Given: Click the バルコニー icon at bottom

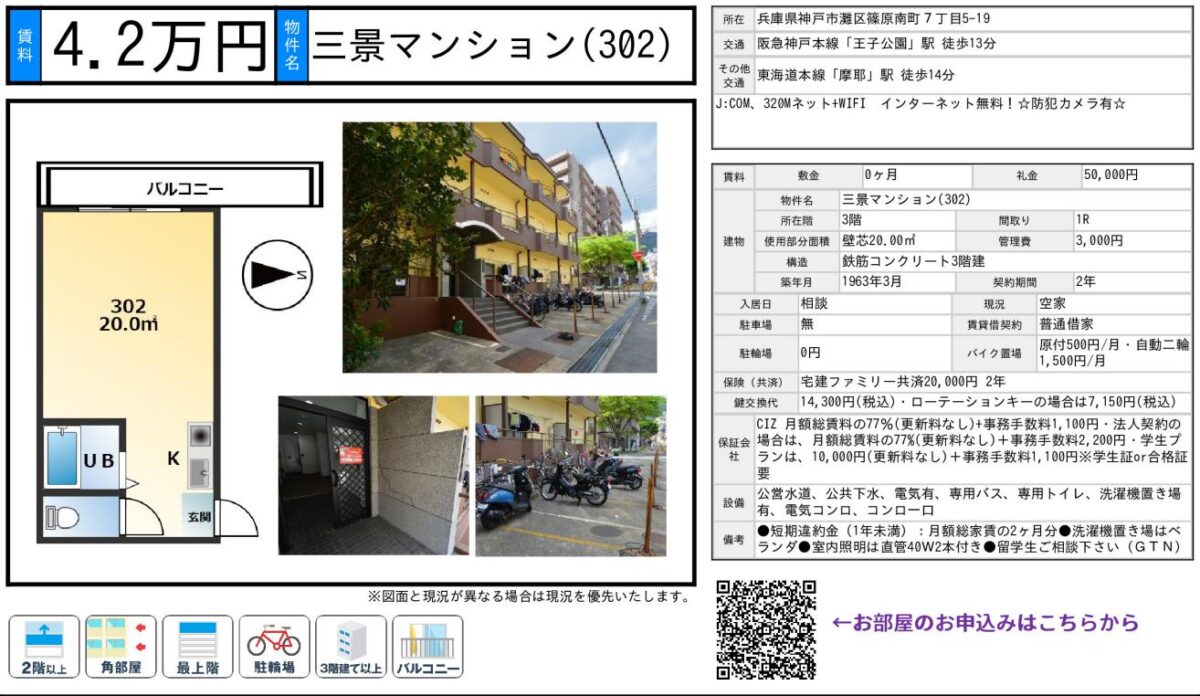Looking at the screenshot, I should (428, 647).
